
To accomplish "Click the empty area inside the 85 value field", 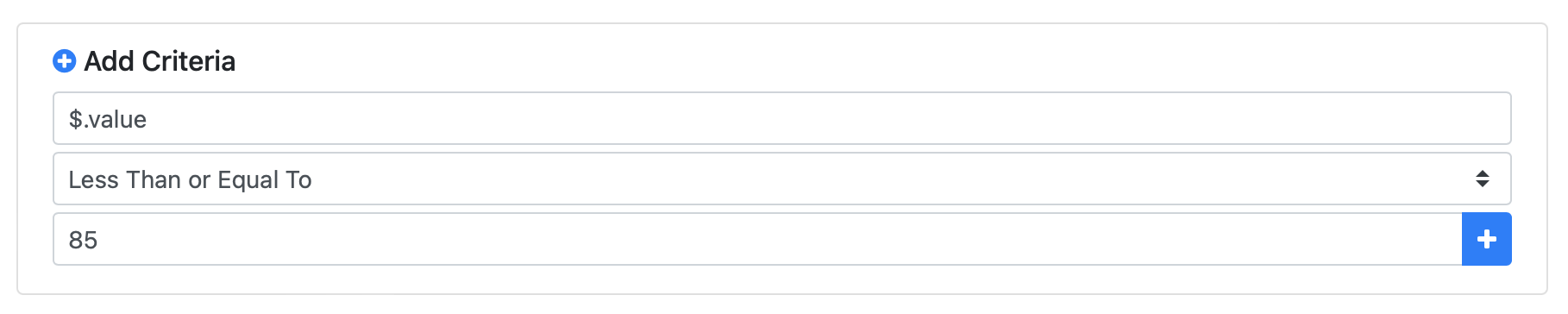I will (776, 239).
